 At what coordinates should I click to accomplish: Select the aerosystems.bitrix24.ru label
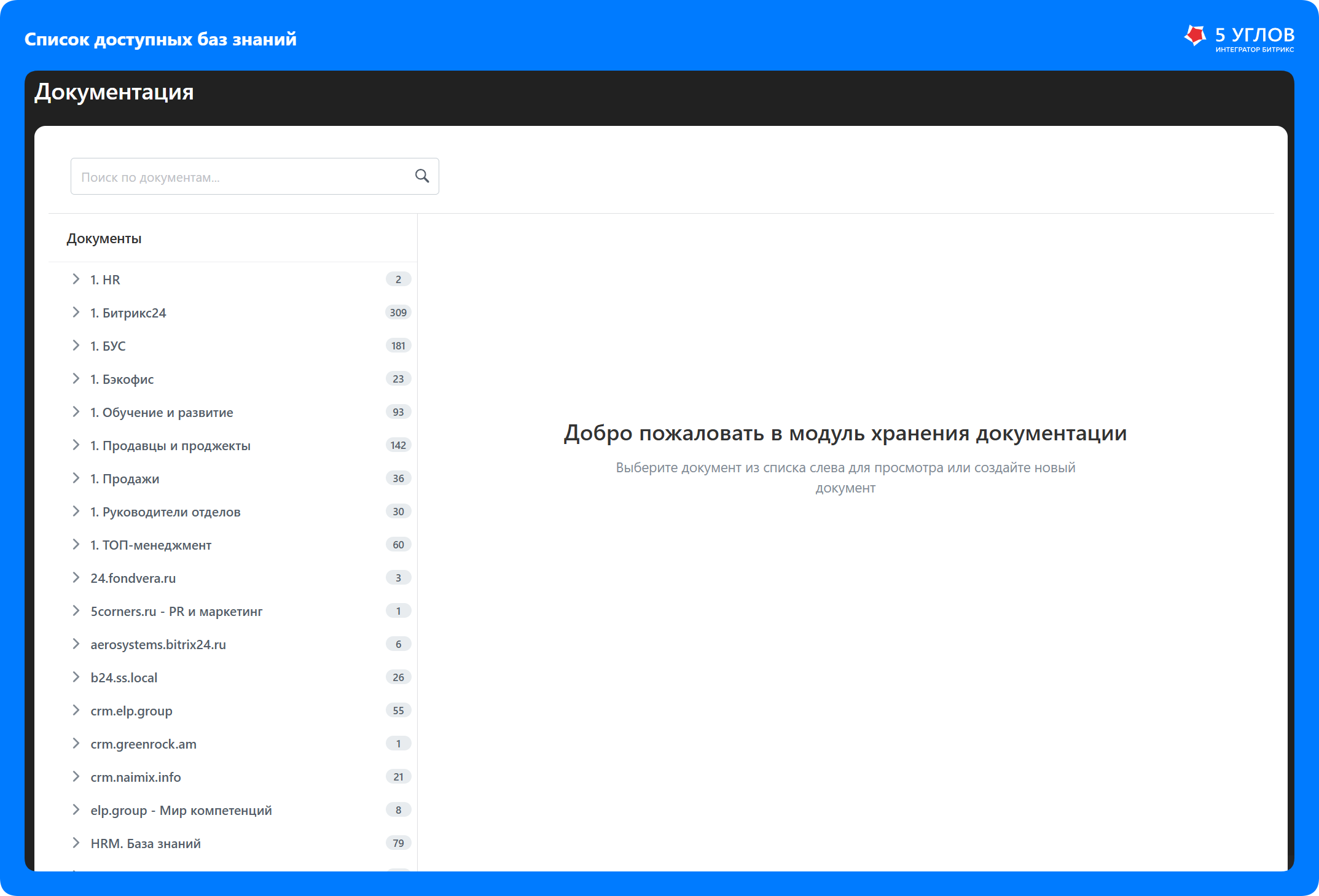158,644
